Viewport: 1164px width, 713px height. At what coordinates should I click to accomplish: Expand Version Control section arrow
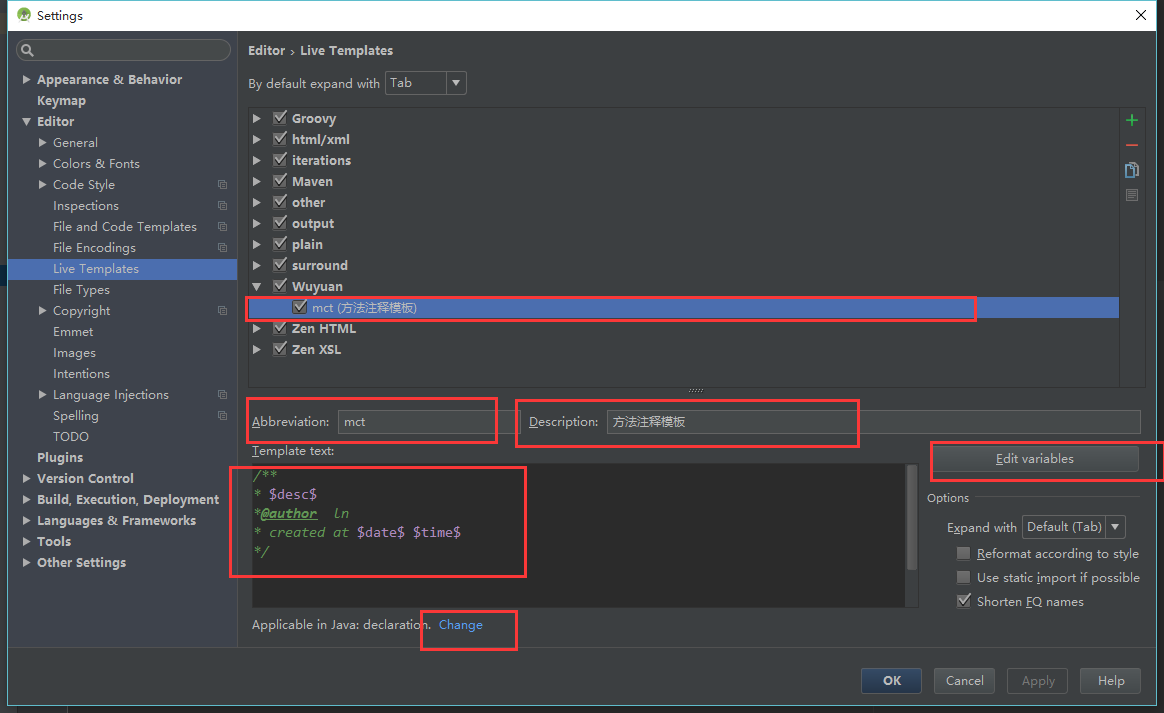(x=27, y=479)
